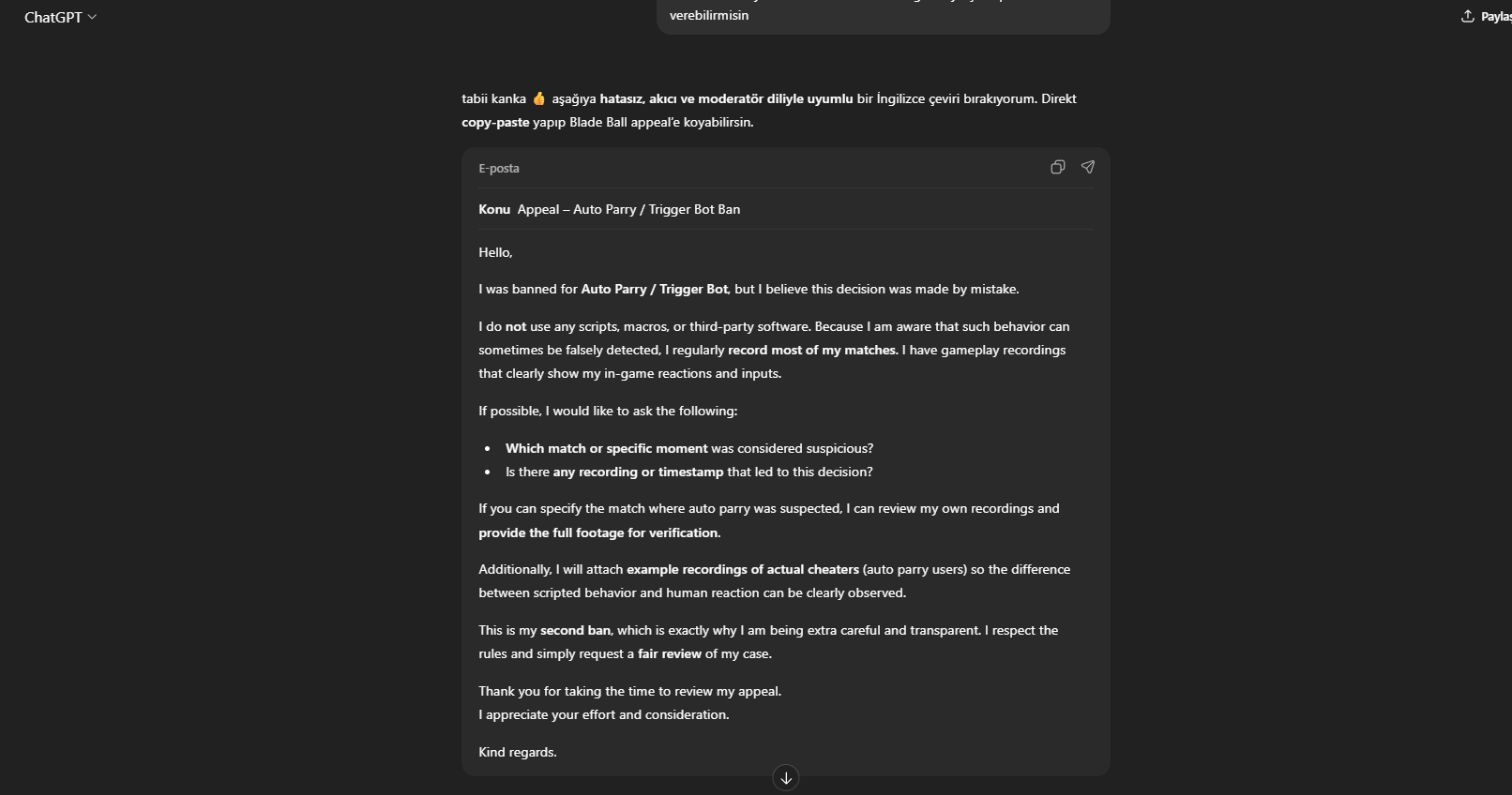Screen dimensions: 1512x795
Task: Place cursor on the Hello, greeting line
Action: tap(495, 252)
